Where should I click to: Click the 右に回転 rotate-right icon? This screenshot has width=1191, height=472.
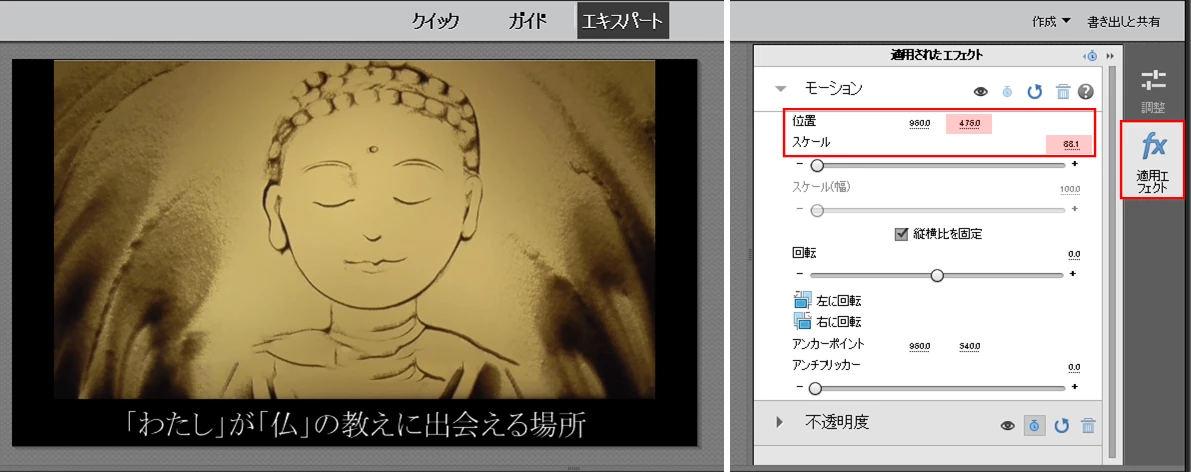[x=802, y=321]
